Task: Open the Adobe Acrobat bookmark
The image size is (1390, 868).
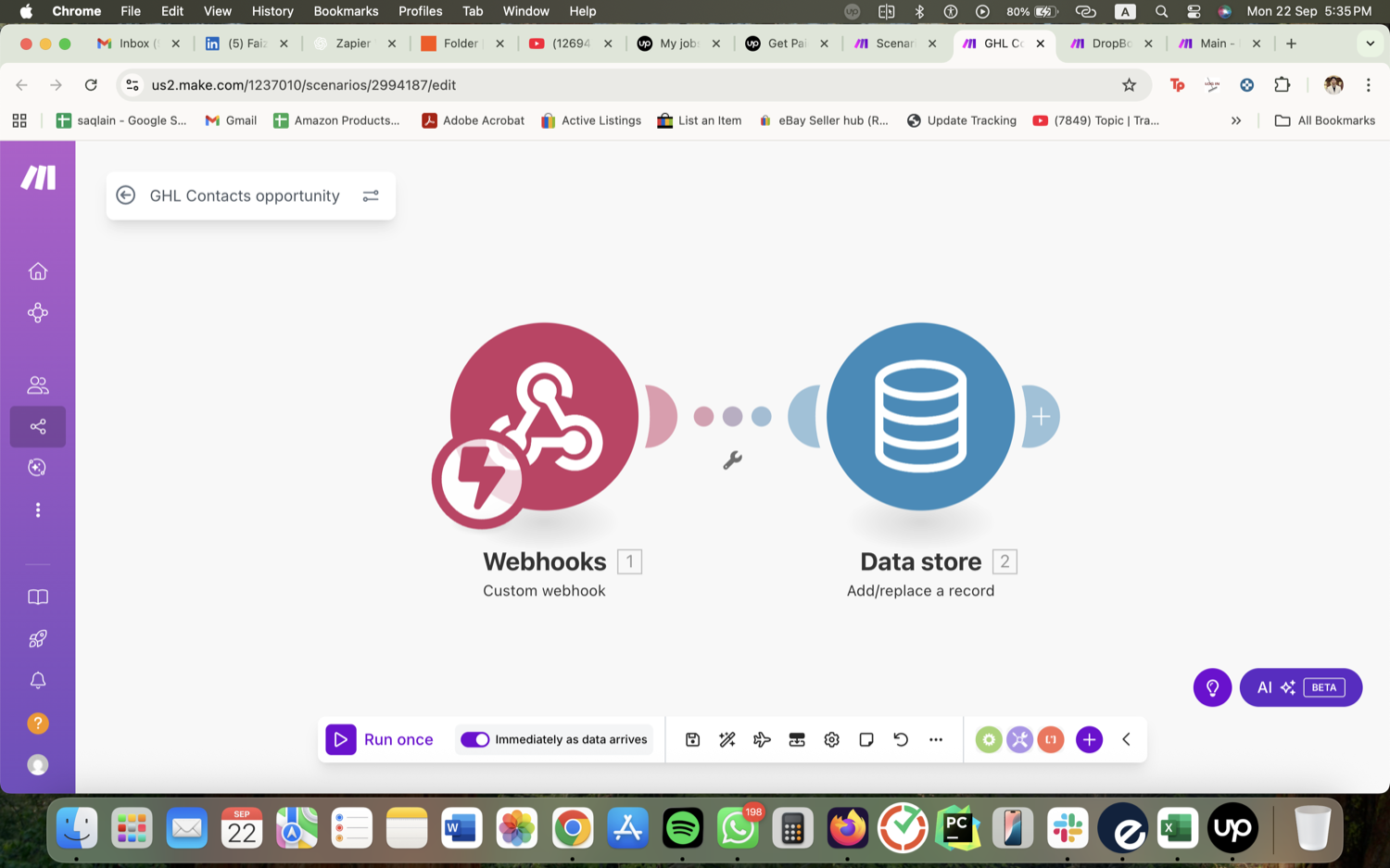Action: [474, 120]
